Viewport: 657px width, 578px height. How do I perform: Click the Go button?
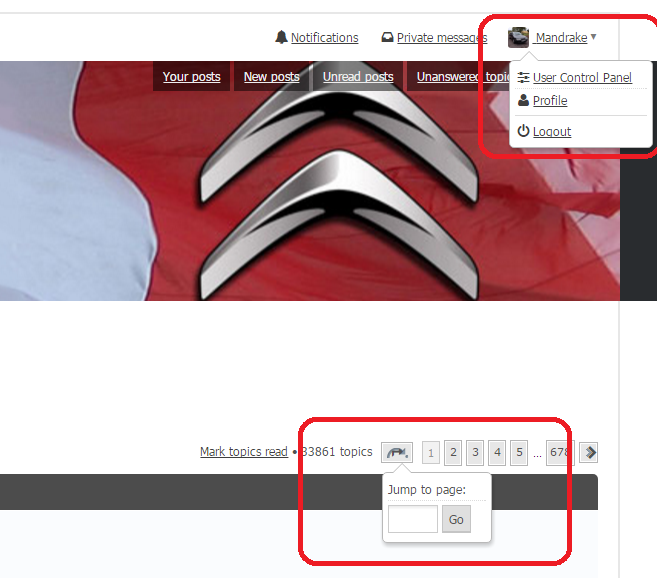(456, 519)
